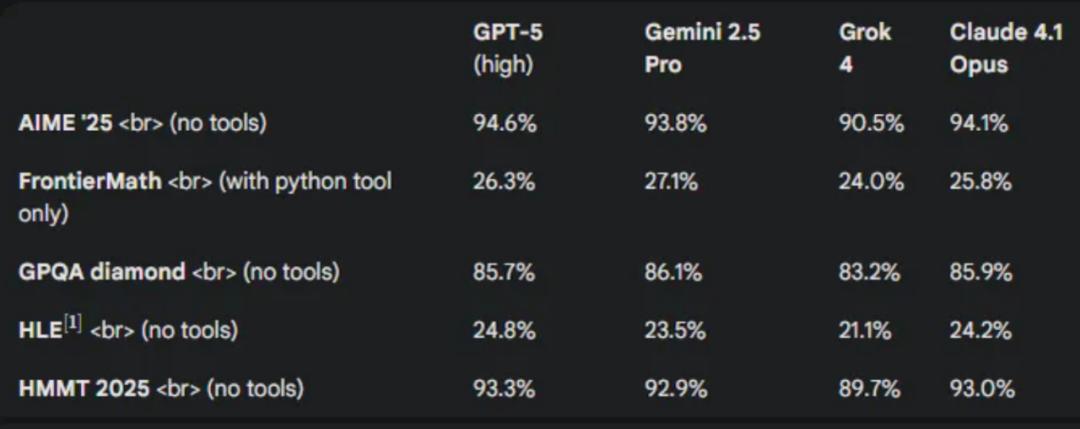Click Claude's FrontierMath score of 25.8%

(982, 182)
